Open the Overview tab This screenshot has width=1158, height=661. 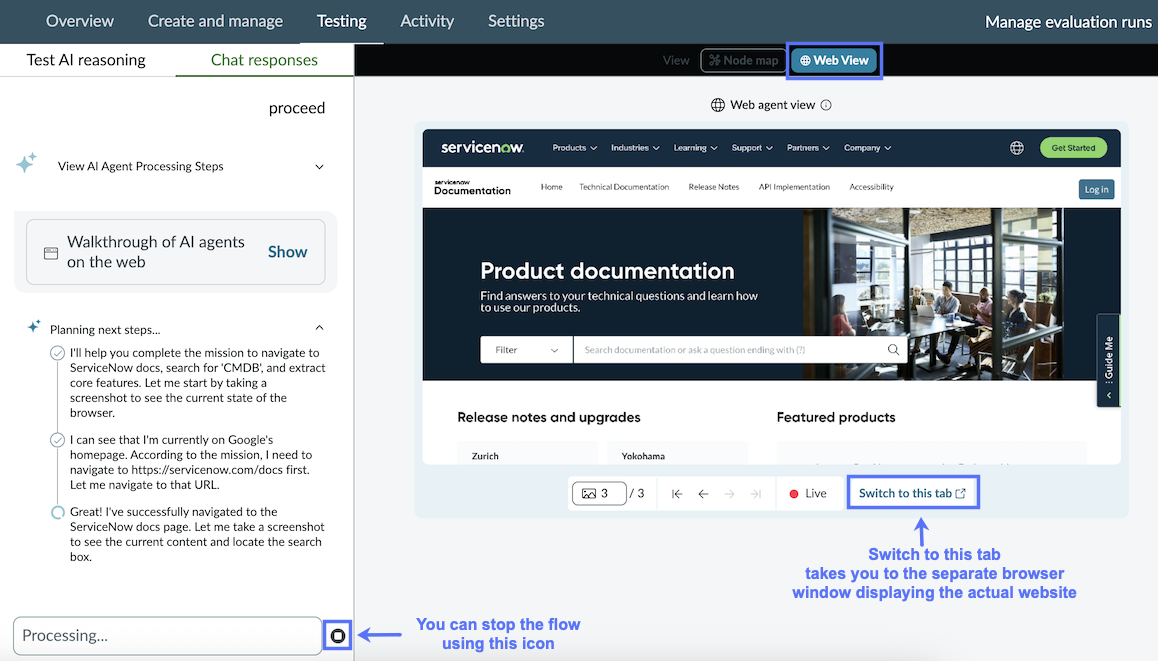coord(80,21)
